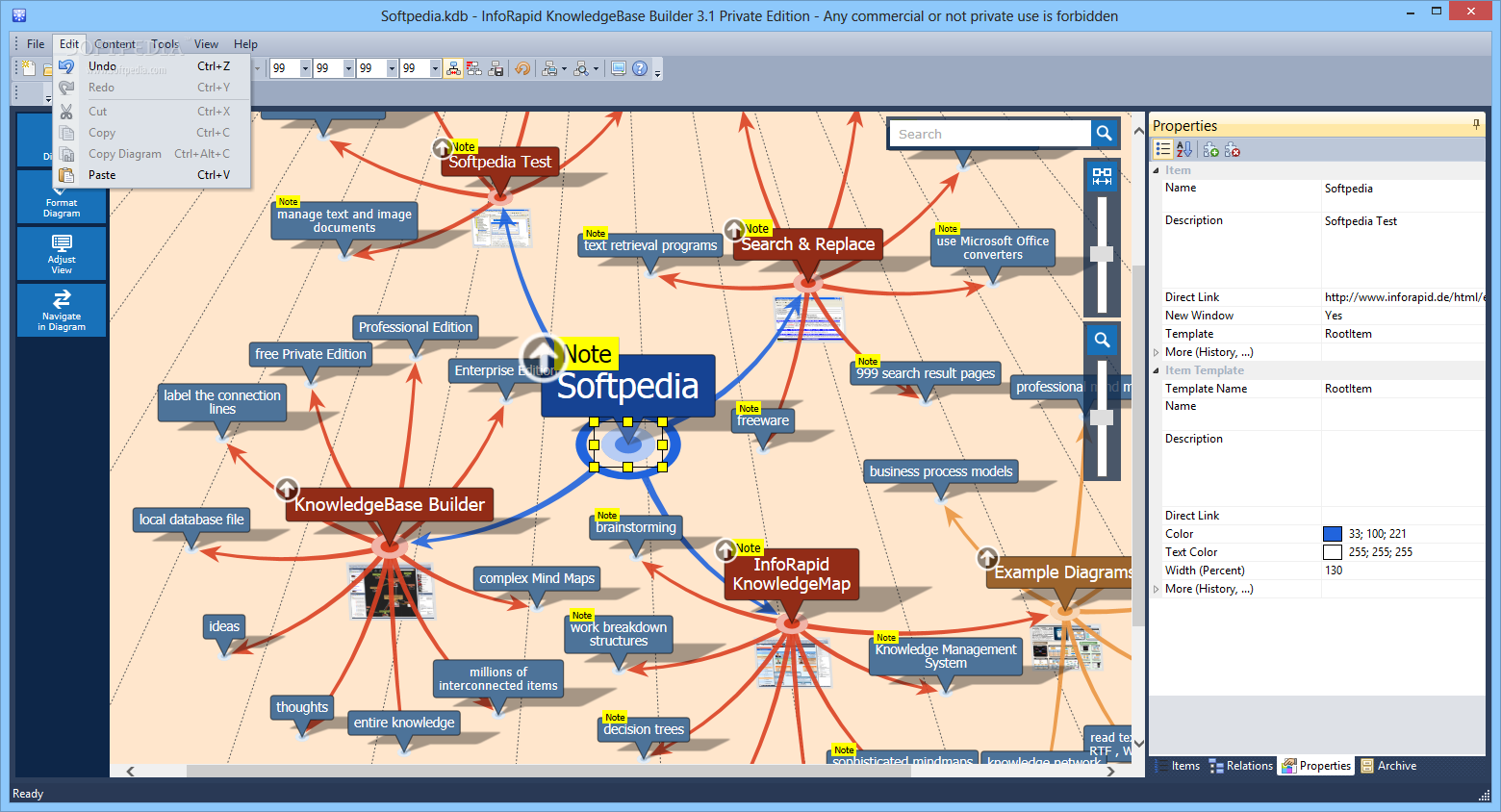Select the Properties tab at the bottom
Viewport: 1501px width, 812px height.
click(x=1316, y=766)
